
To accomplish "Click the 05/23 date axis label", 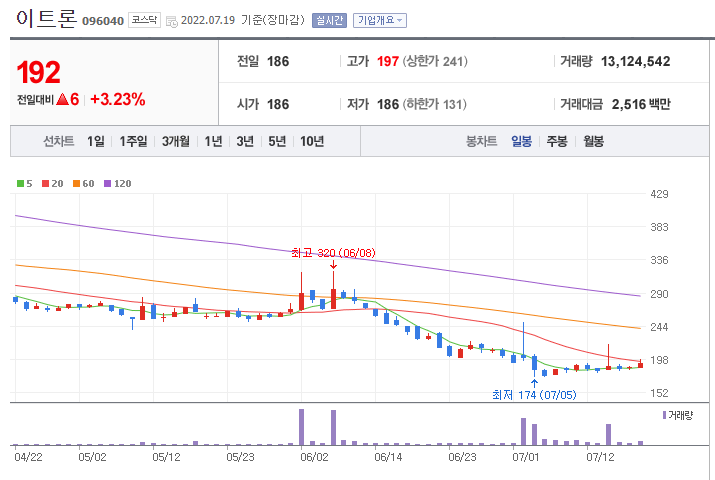I will point(240,457).
